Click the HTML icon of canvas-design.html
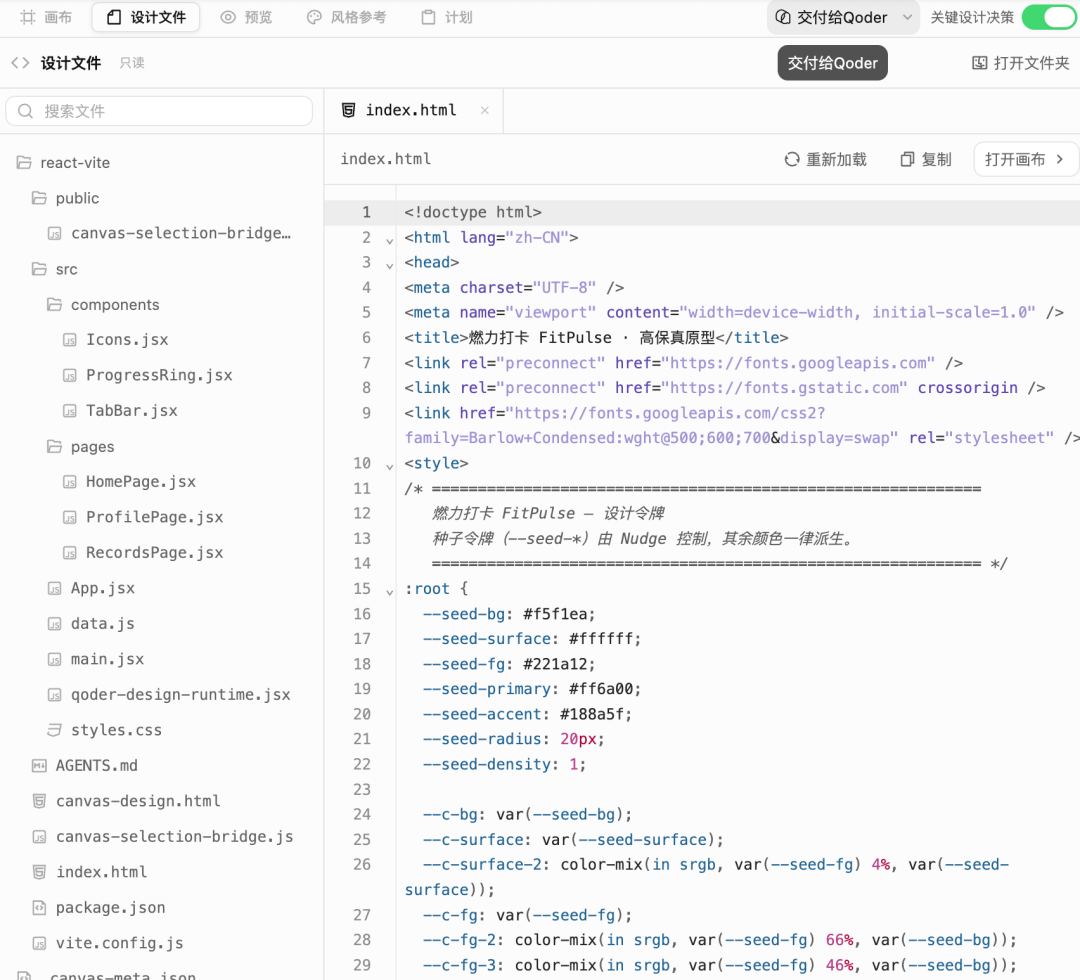 (39, 802)
